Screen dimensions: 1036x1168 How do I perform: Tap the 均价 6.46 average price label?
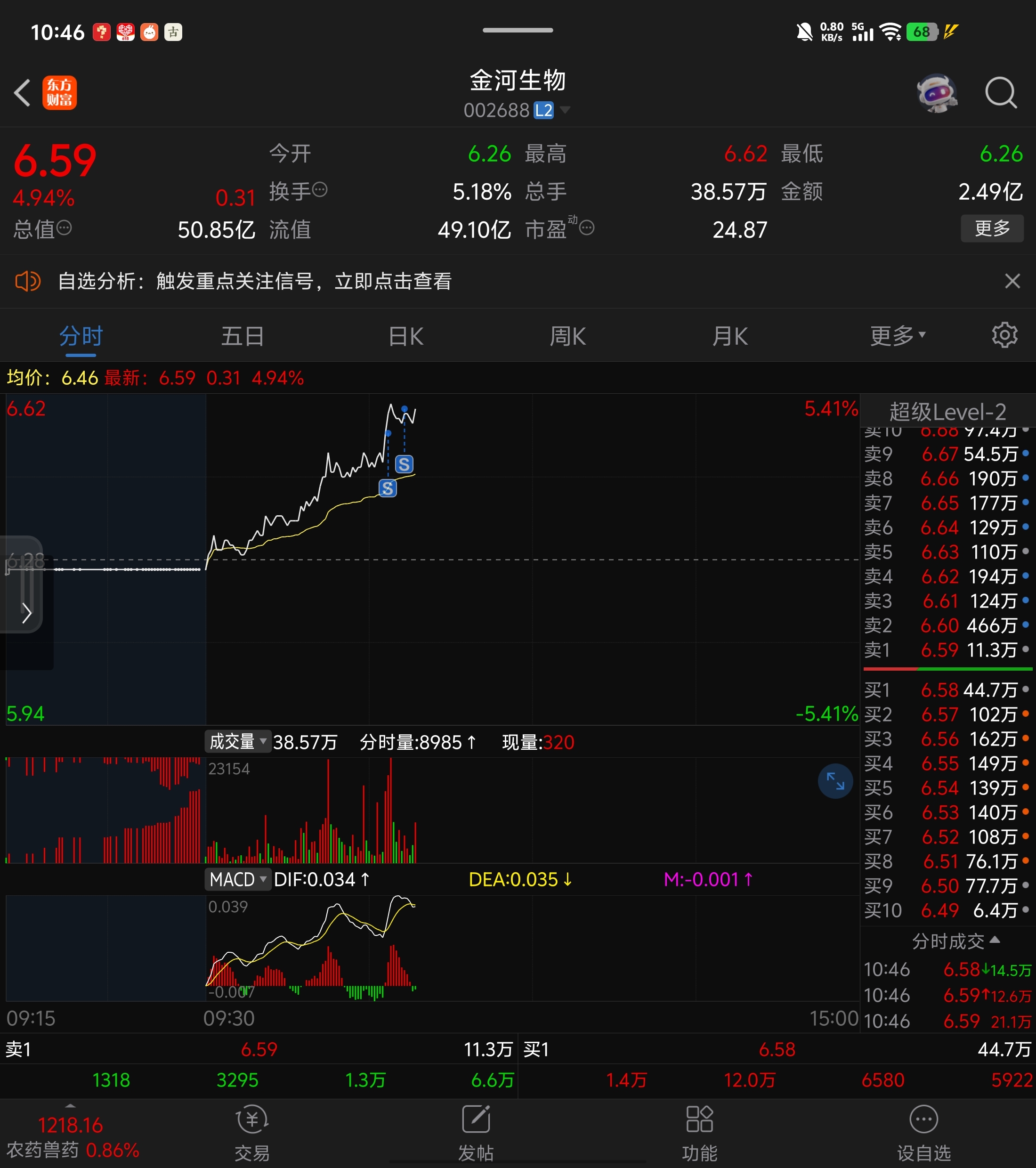coord(52,378)
